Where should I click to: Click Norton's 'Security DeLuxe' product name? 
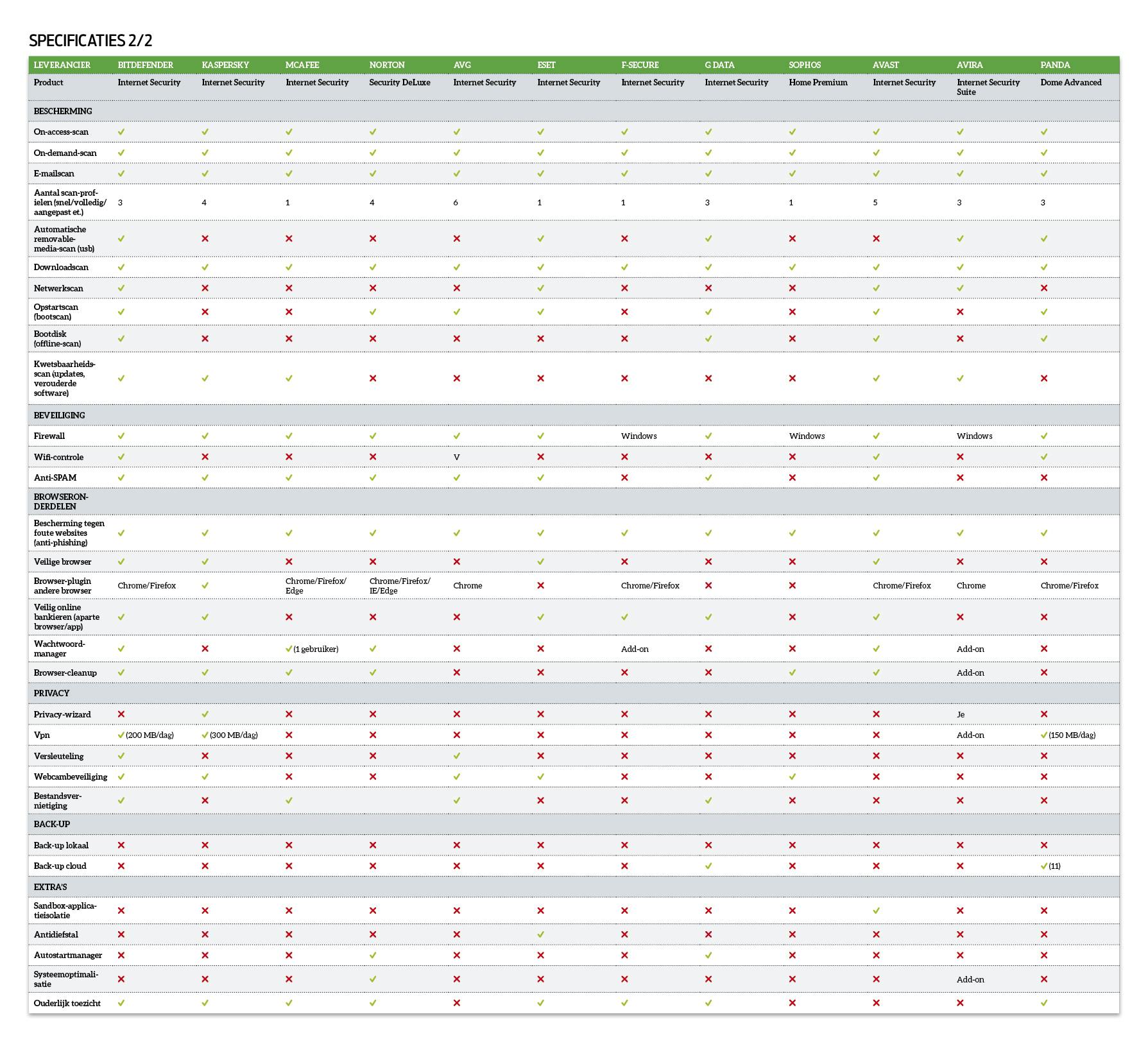(x=400, y=82)
